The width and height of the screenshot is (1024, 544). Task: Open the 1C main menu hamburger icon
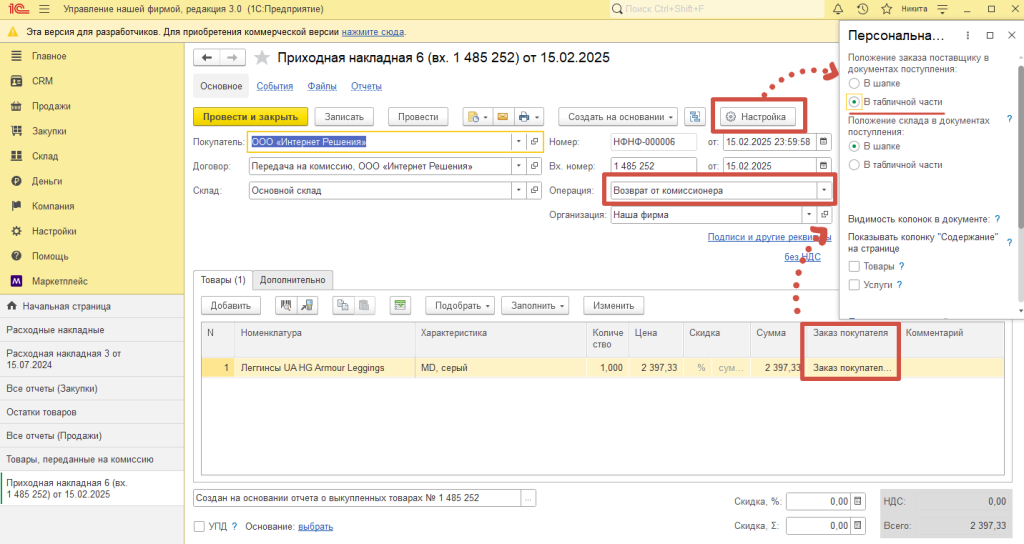coord(44,9)
